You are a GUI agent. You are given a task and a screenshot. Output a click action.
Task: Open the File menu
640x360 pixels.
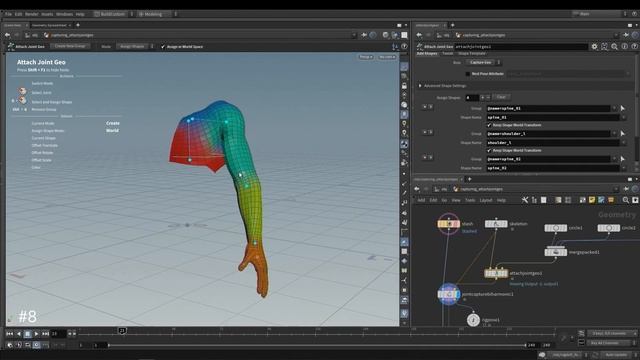8,14
